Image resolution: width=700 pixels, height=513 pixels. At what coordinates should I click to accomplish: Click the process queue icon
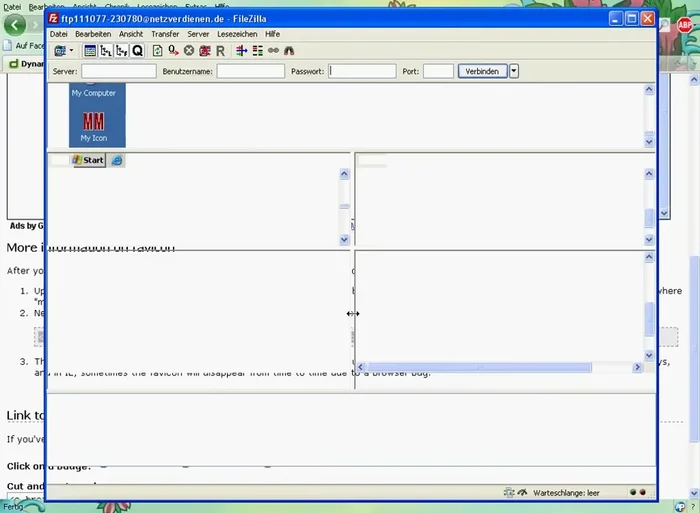[173, 51]
